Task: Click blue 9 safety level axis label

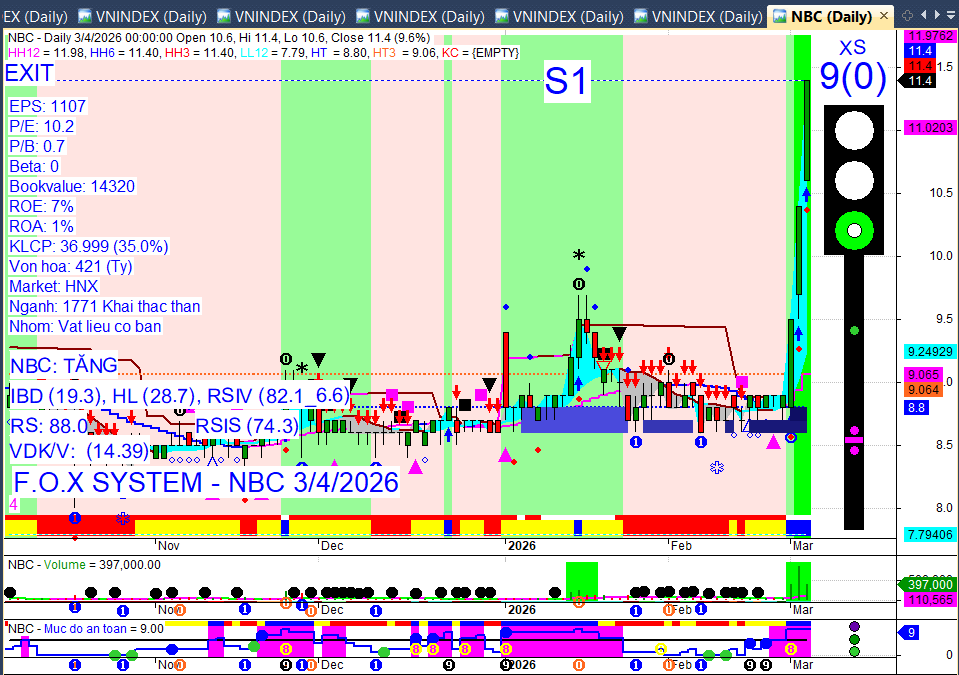Action: [910, 633]
